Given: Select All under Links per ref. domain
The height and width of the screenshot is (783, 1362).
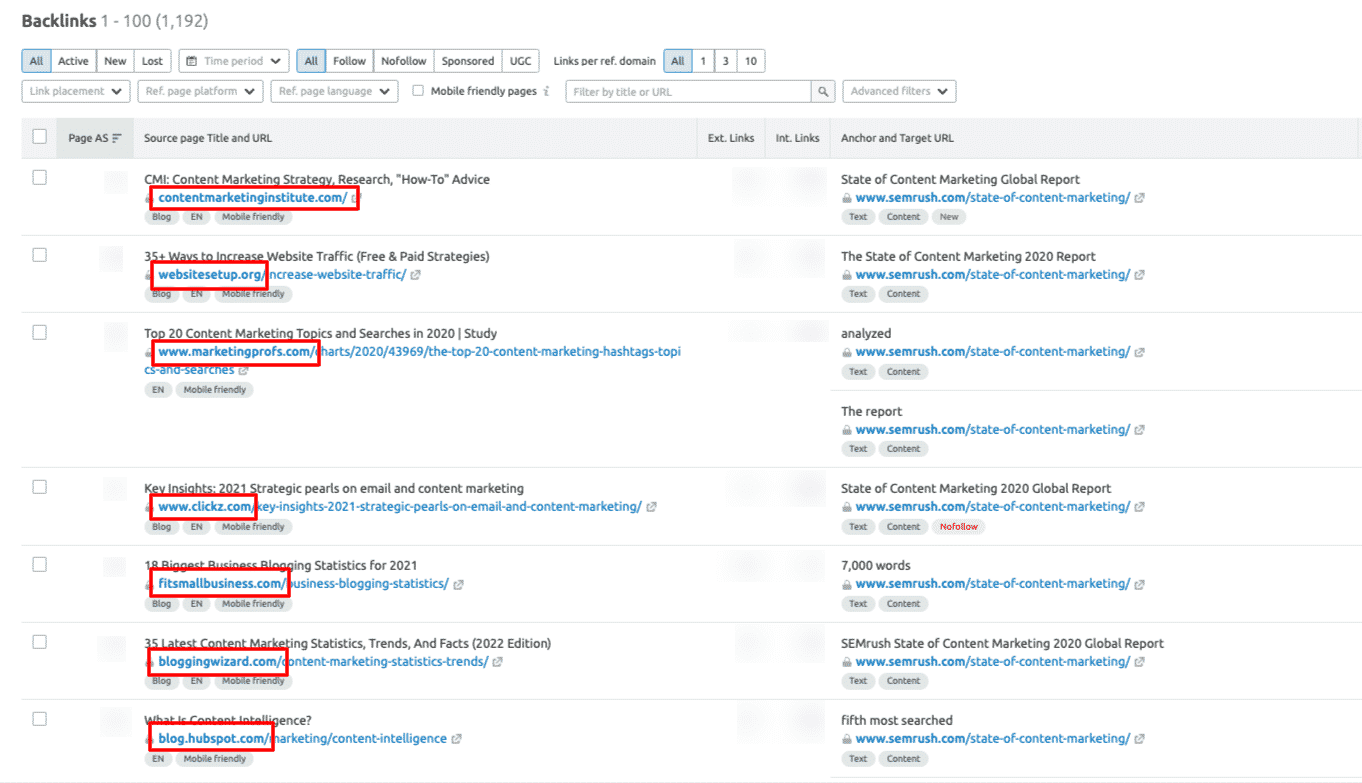Looking at the screenshot, I should (x=678, y=61).
